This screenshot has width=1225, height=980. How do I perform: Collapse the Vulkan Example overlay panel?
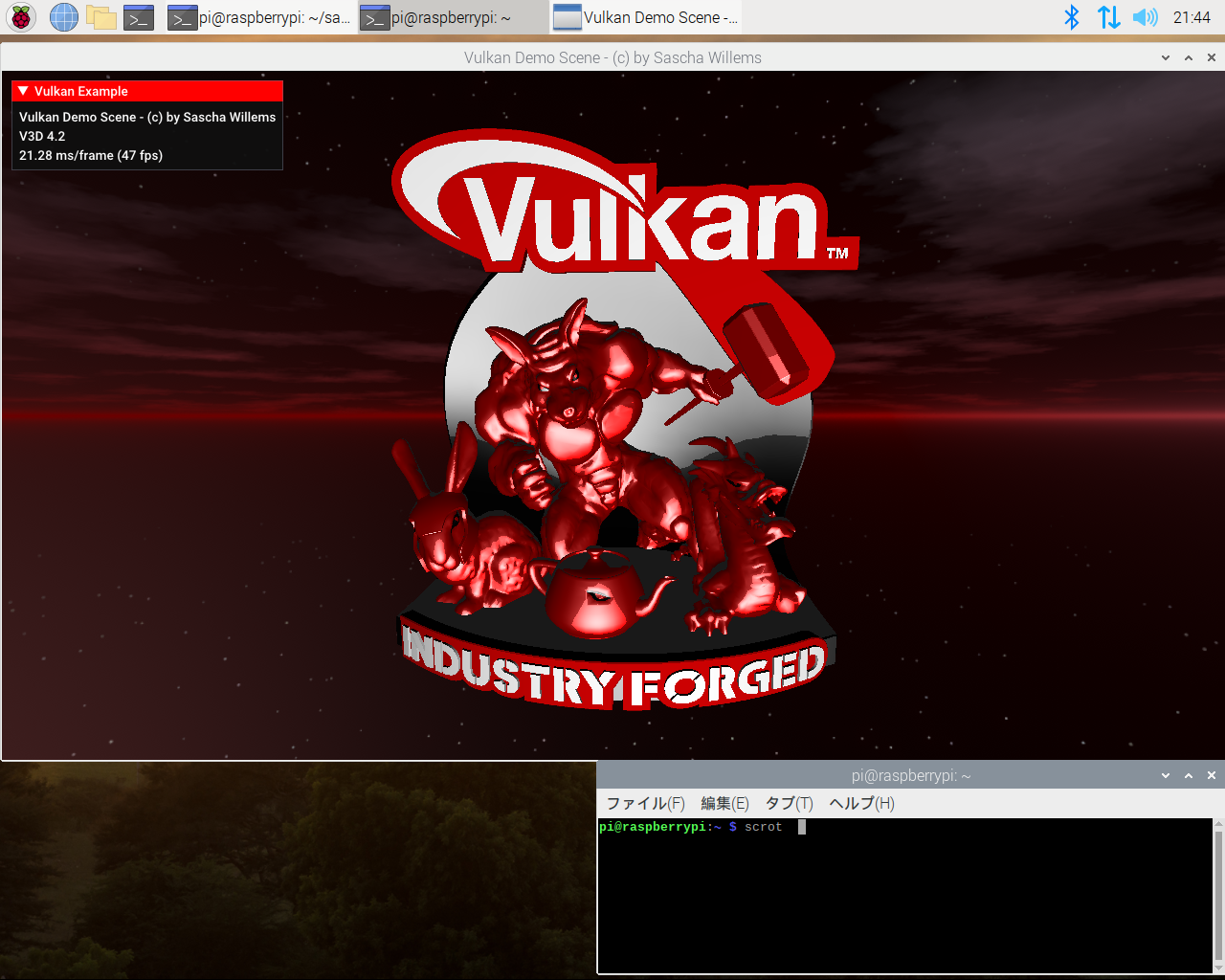pos(23,90)
